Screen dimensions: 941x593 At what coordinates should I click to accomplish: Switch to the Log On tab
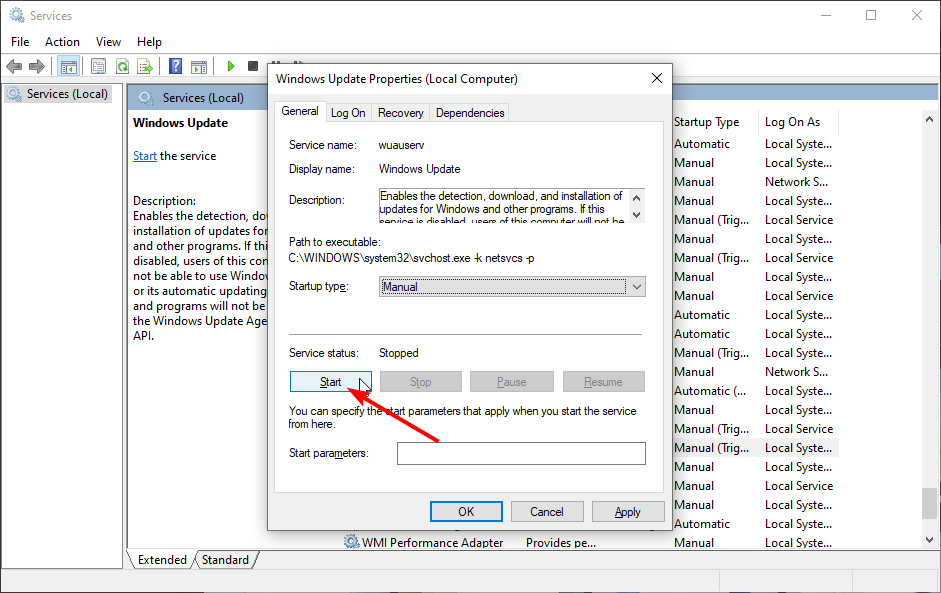(348, 113)
